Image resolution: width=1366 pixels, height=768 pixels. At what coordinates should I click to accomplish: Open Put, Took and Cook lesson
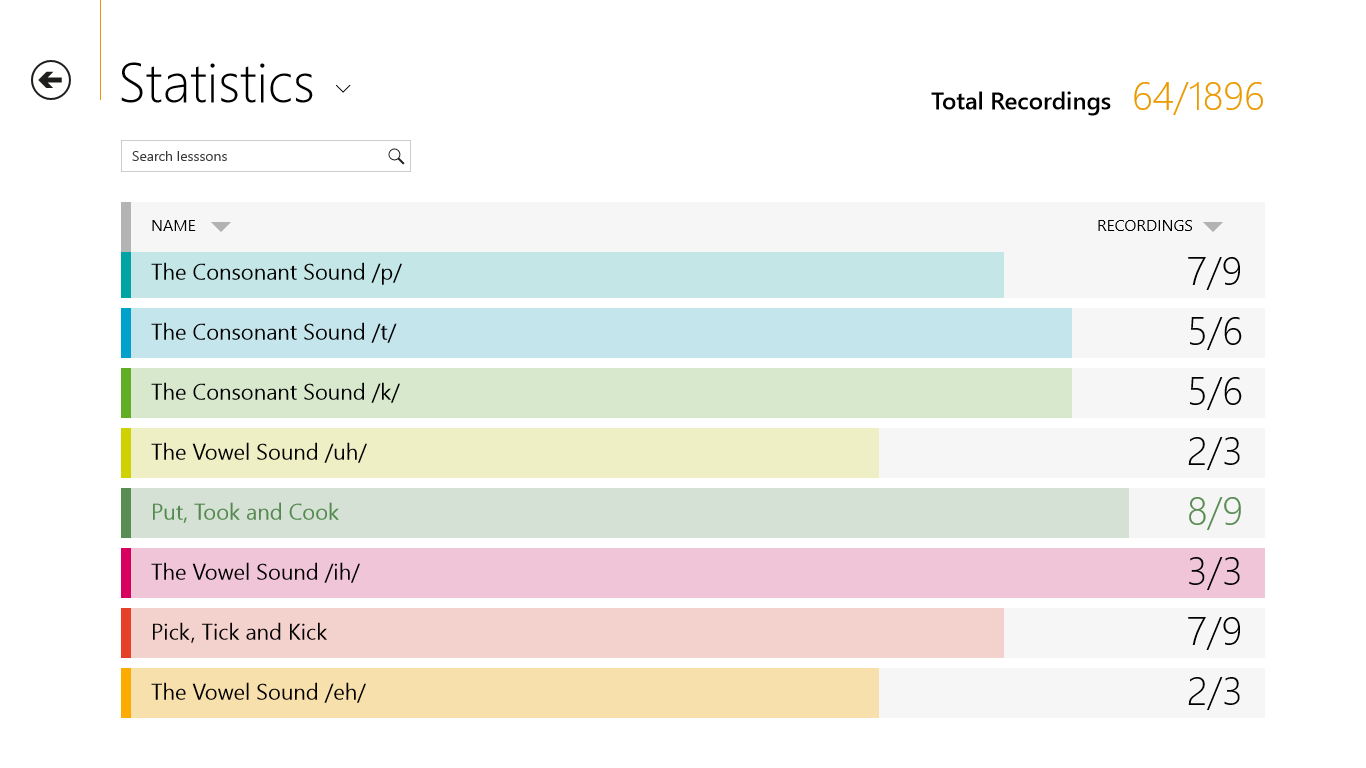tap(245, 513)
